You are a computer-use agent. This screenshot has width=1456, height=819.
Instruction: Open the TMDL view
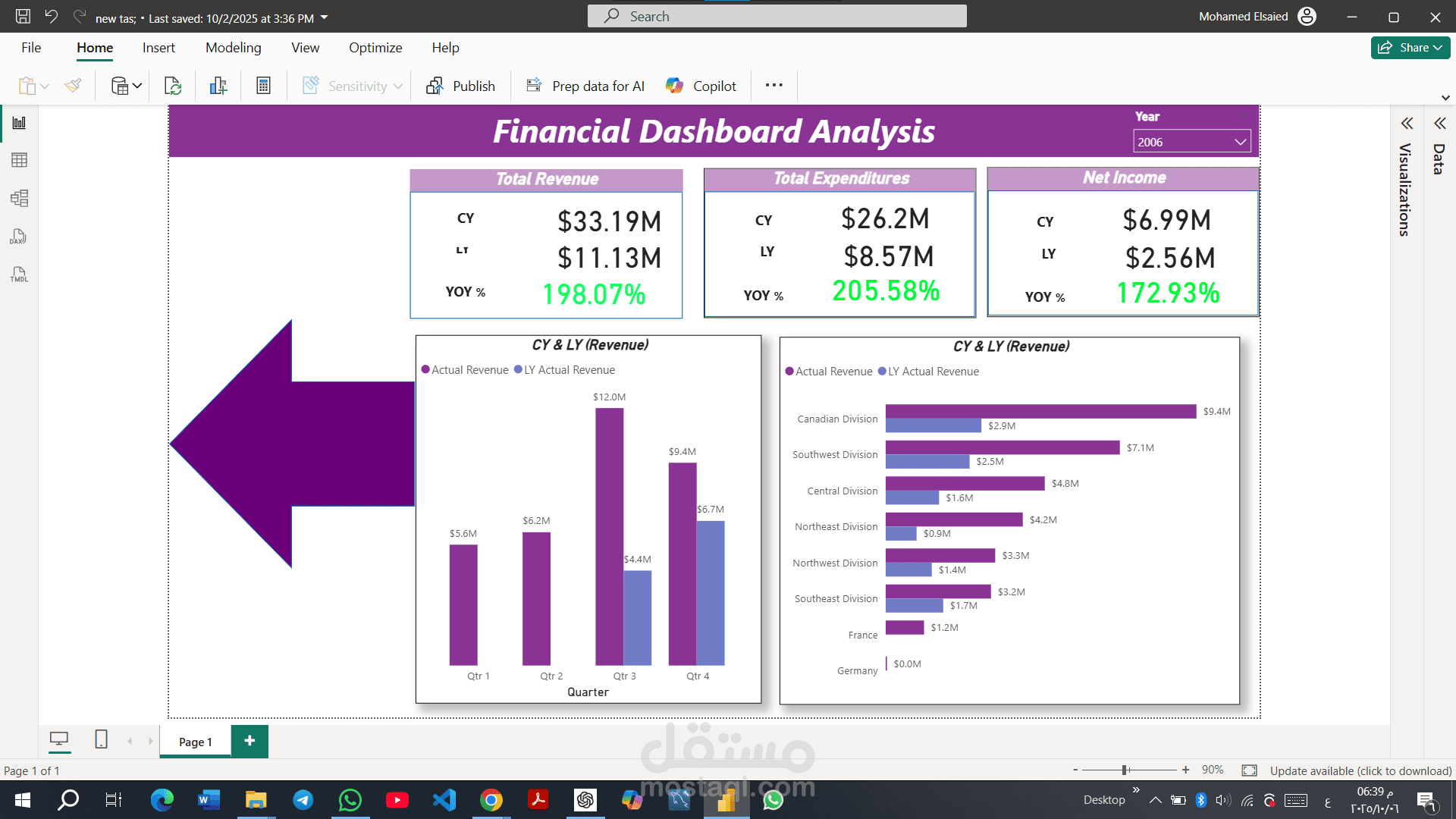click(19, 275)
